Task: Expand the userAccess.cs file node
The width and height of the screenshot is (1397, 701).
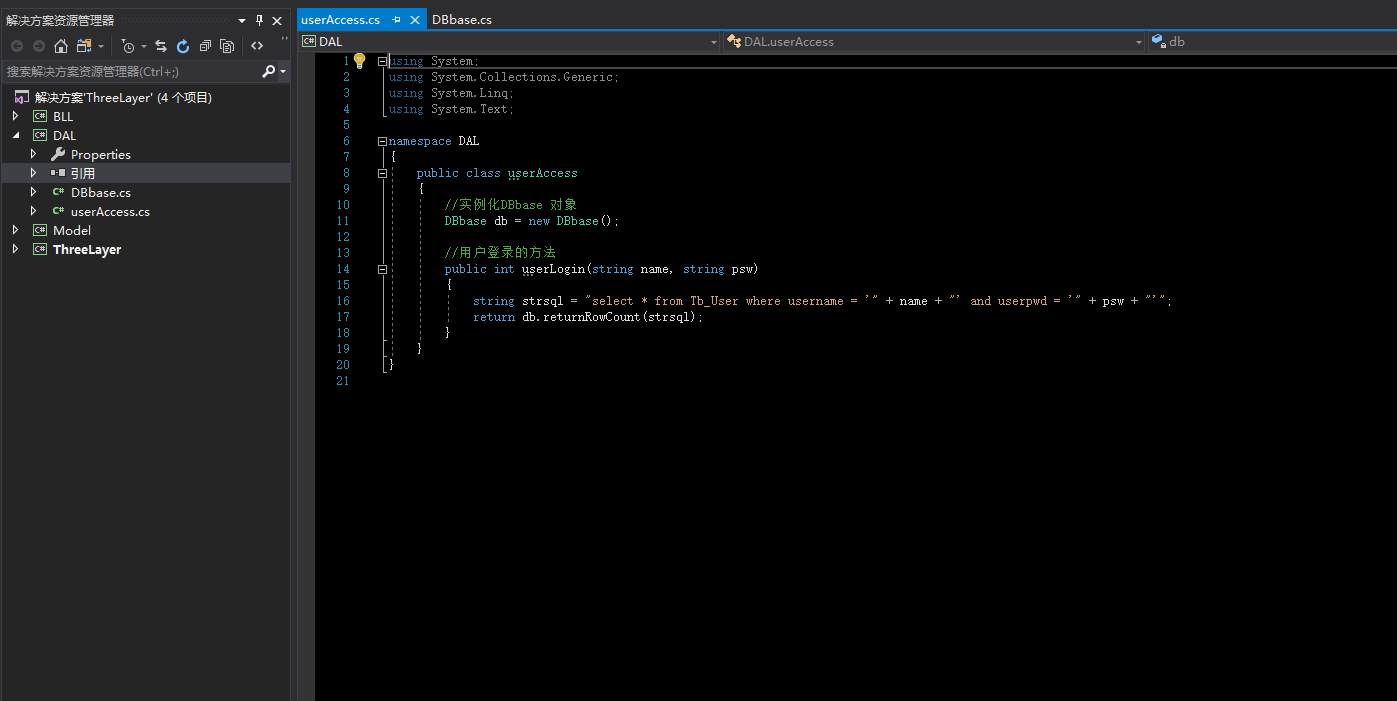Action: tap(33, 212)
